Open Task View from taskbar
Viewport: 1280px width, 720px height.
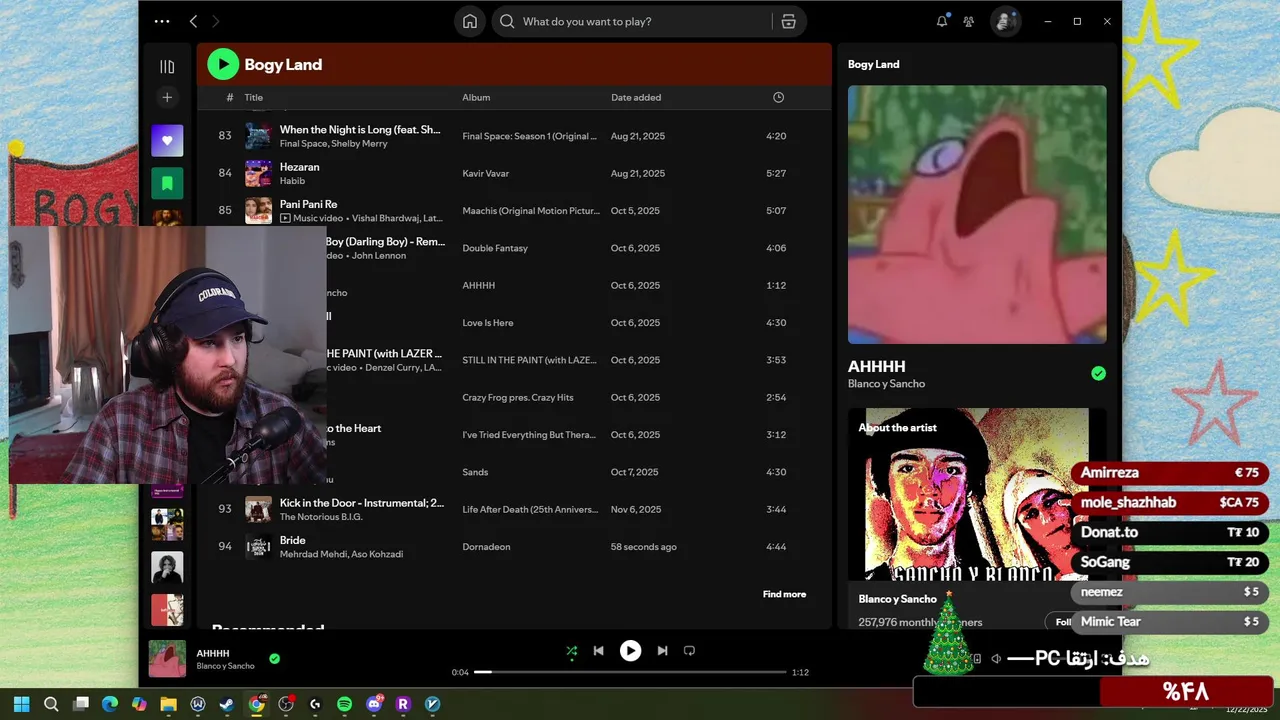pos(81,704)
